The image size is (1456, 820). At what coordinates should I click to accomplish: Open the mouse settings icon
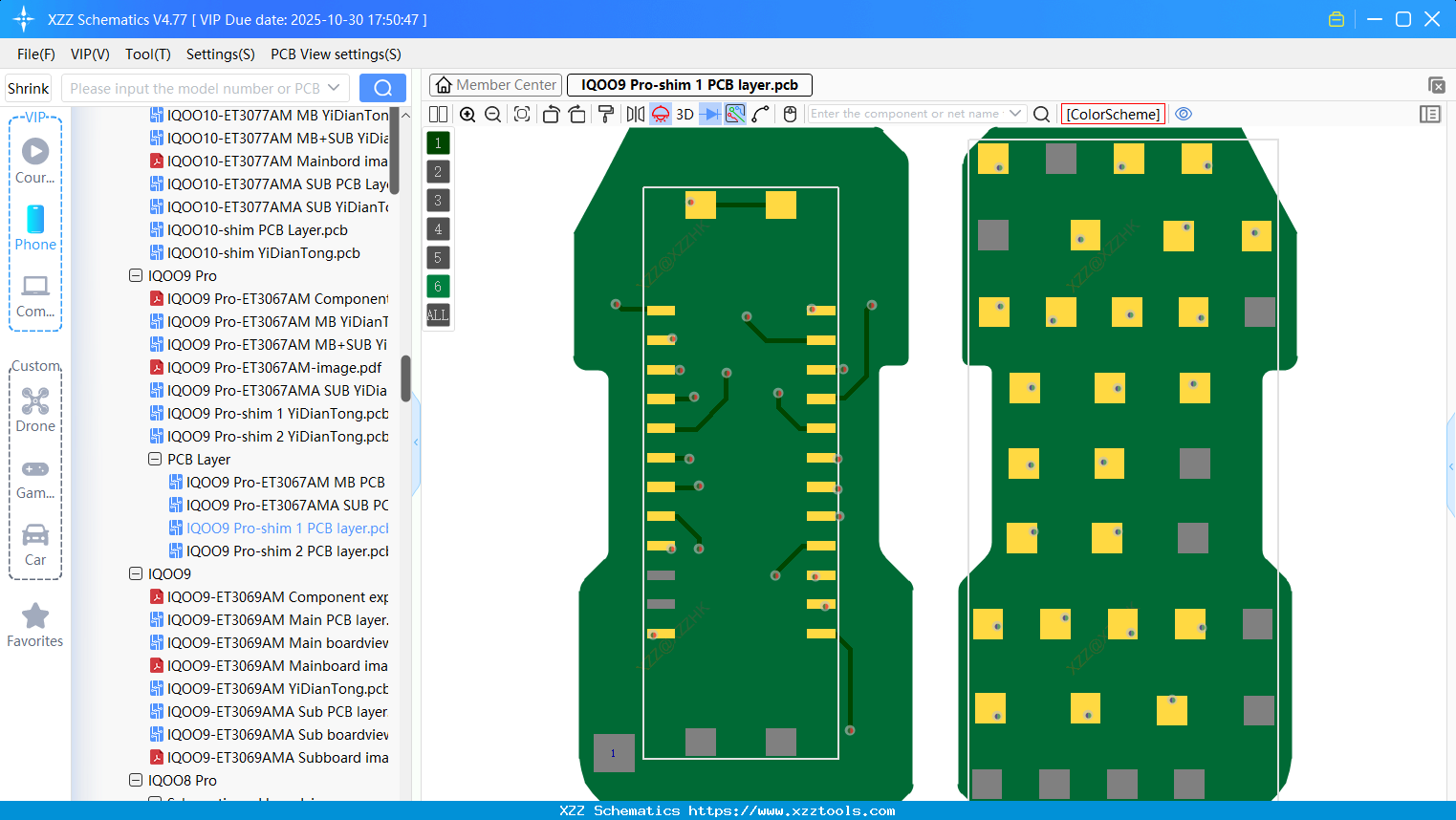[789, 114]
